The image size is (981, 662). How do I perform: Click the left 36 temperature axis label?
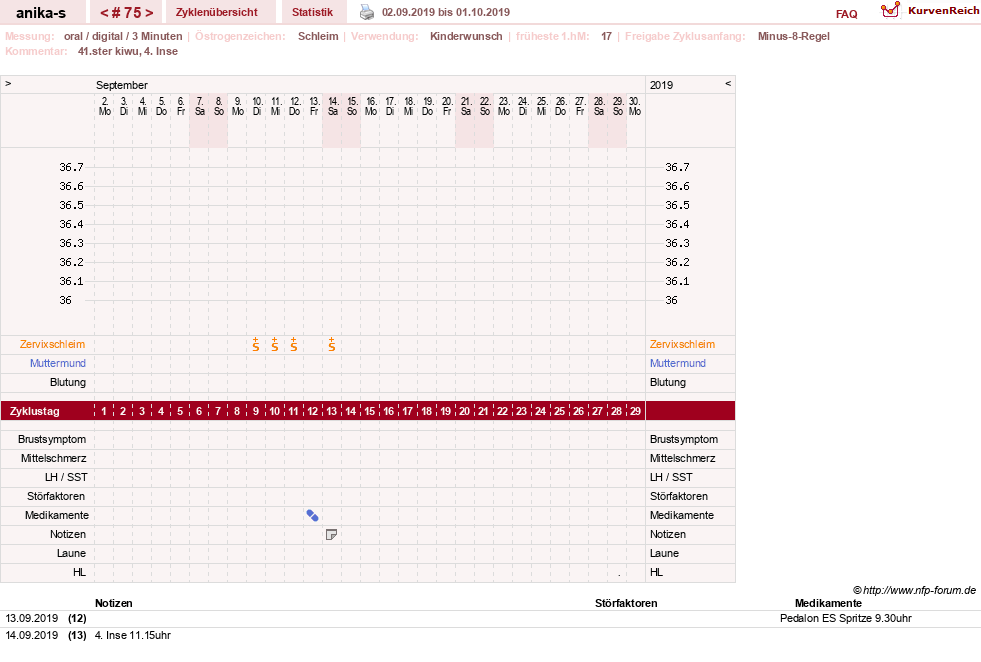point(66,300)
